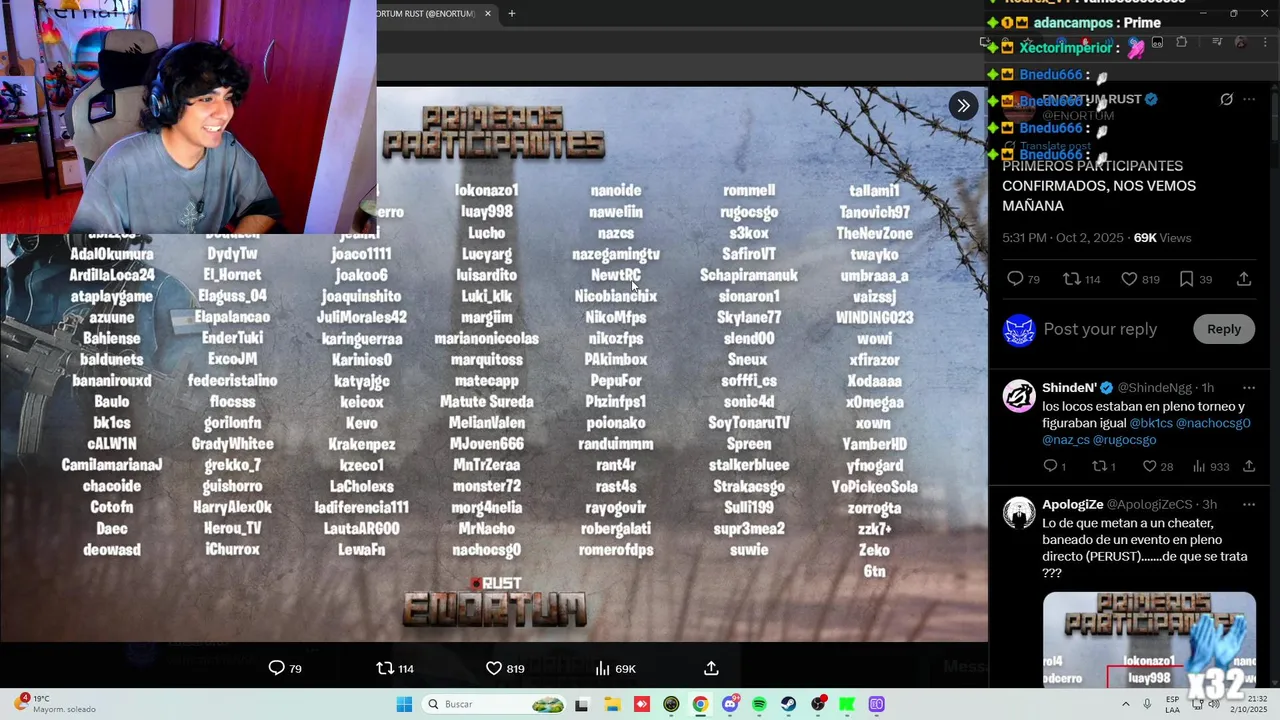This screenshot has height=720, width=1280.
Task: Open the @nachocsg0 mention link
Action: point(1213,423)
